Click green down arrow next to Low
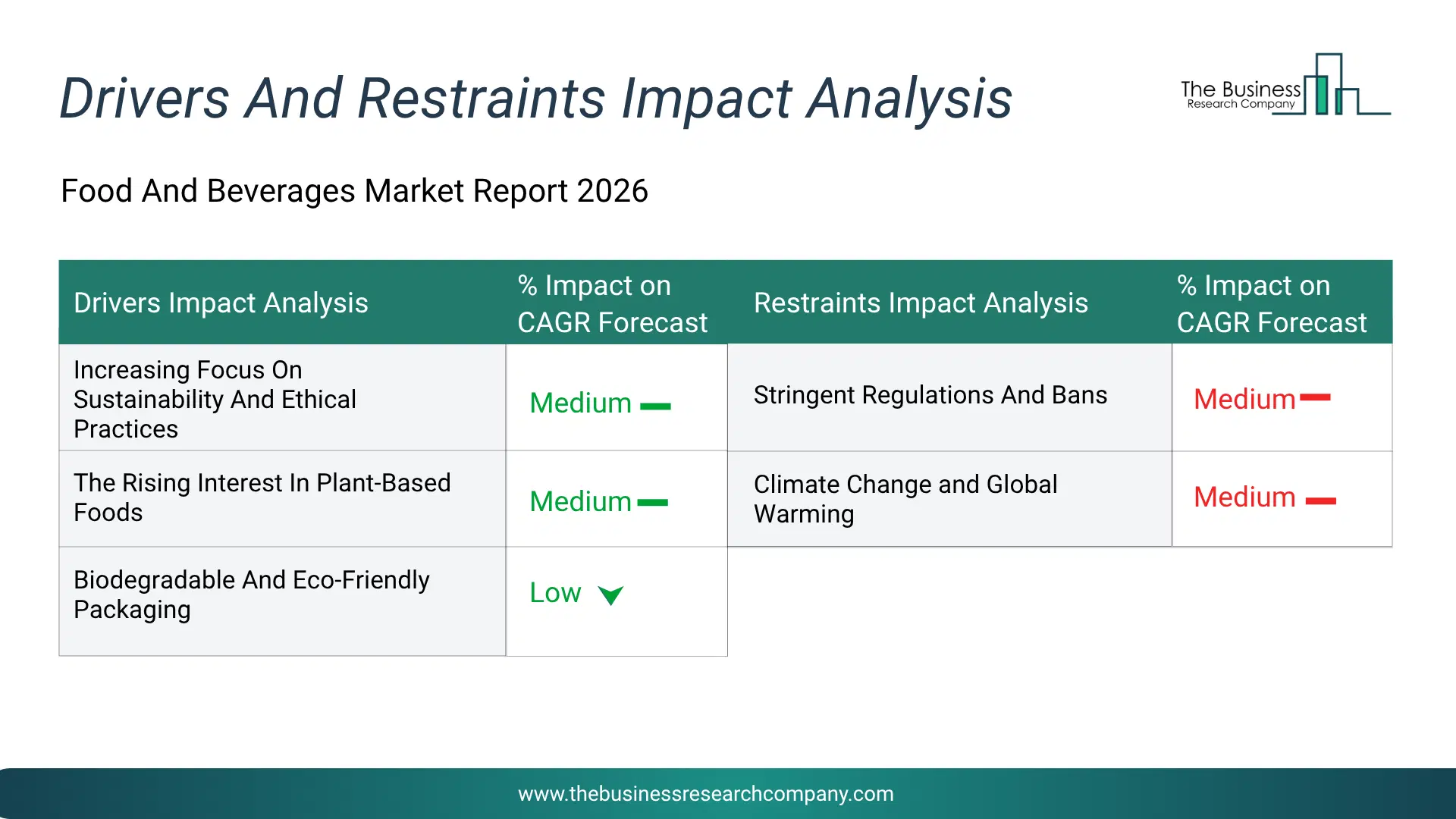The image size is (1456, 819). 610,595
